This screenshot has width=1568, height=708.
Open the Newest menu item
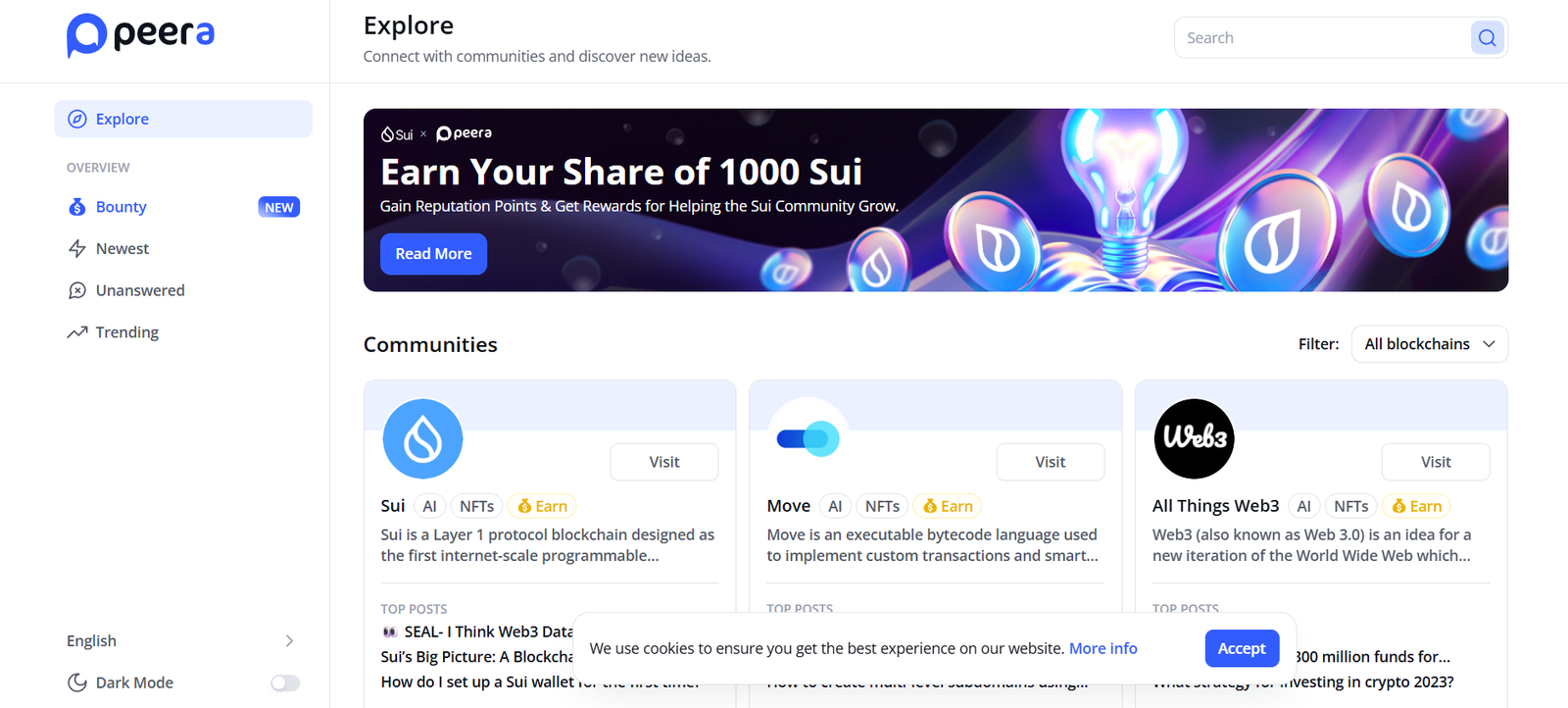pos(122,249)
